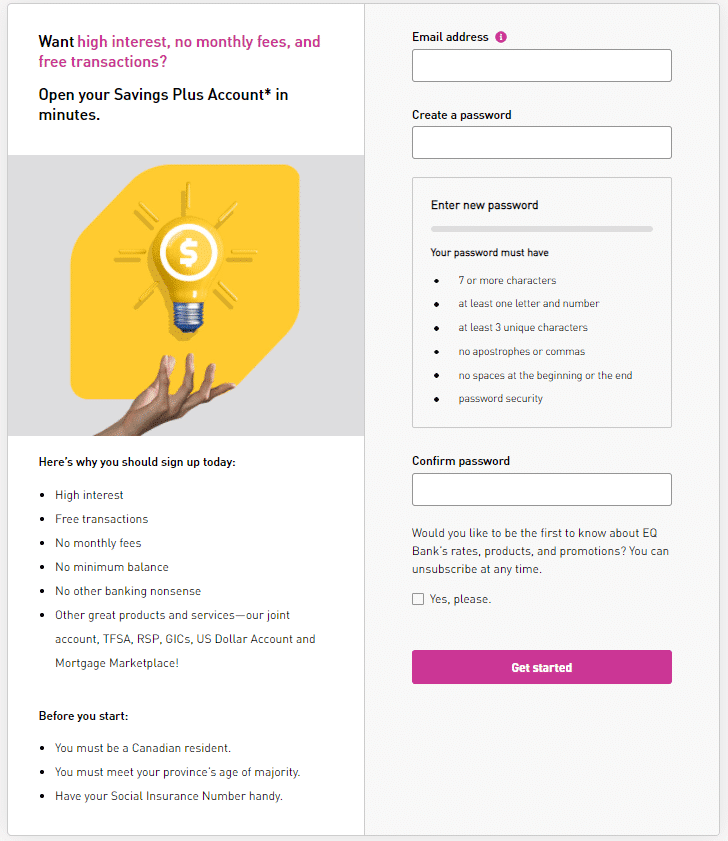Check the 'Yes, please.' checkbox
The height and width of the screenshot is (841, 728).
click(418, 599)
